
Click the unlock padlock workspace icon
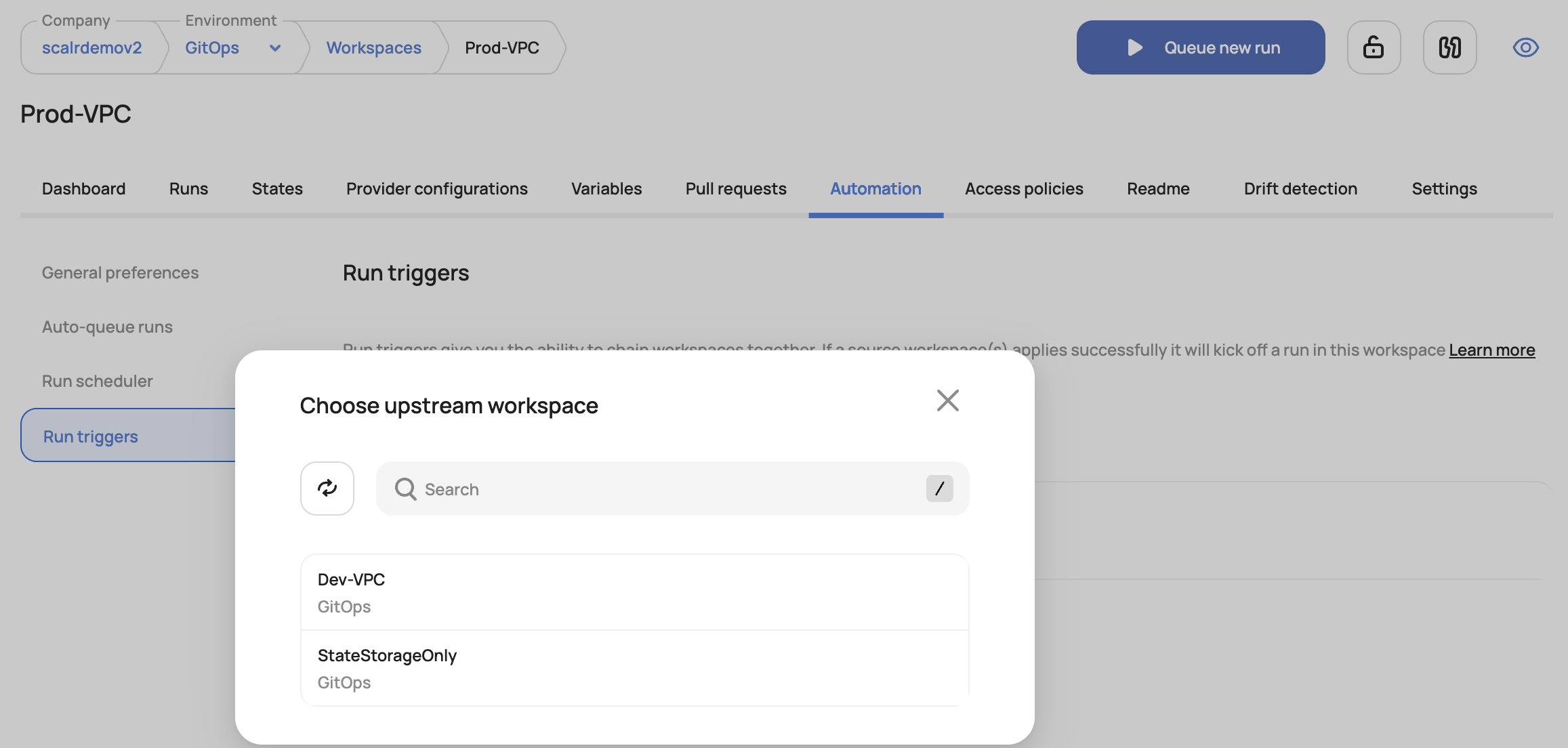coord(1374,47)
